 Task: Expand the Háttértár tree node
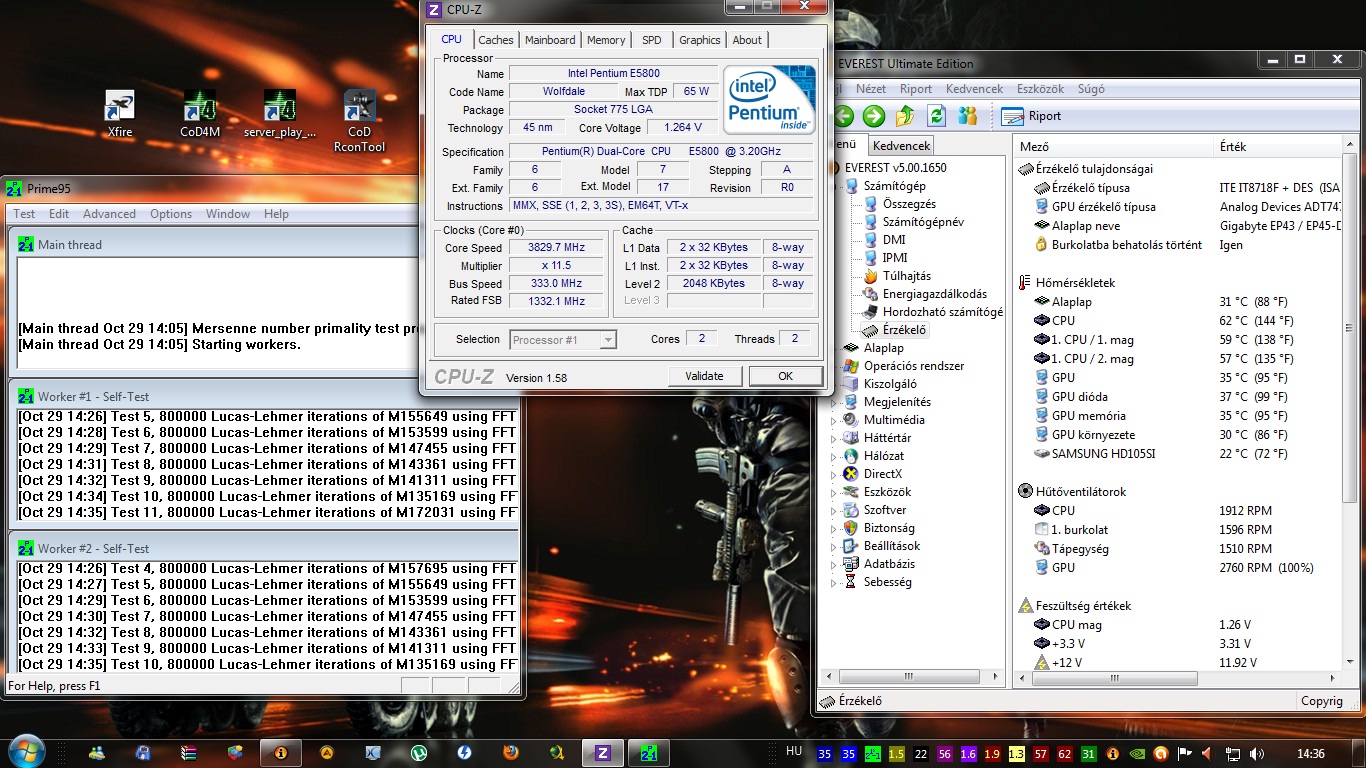click(x=834, y=438)
